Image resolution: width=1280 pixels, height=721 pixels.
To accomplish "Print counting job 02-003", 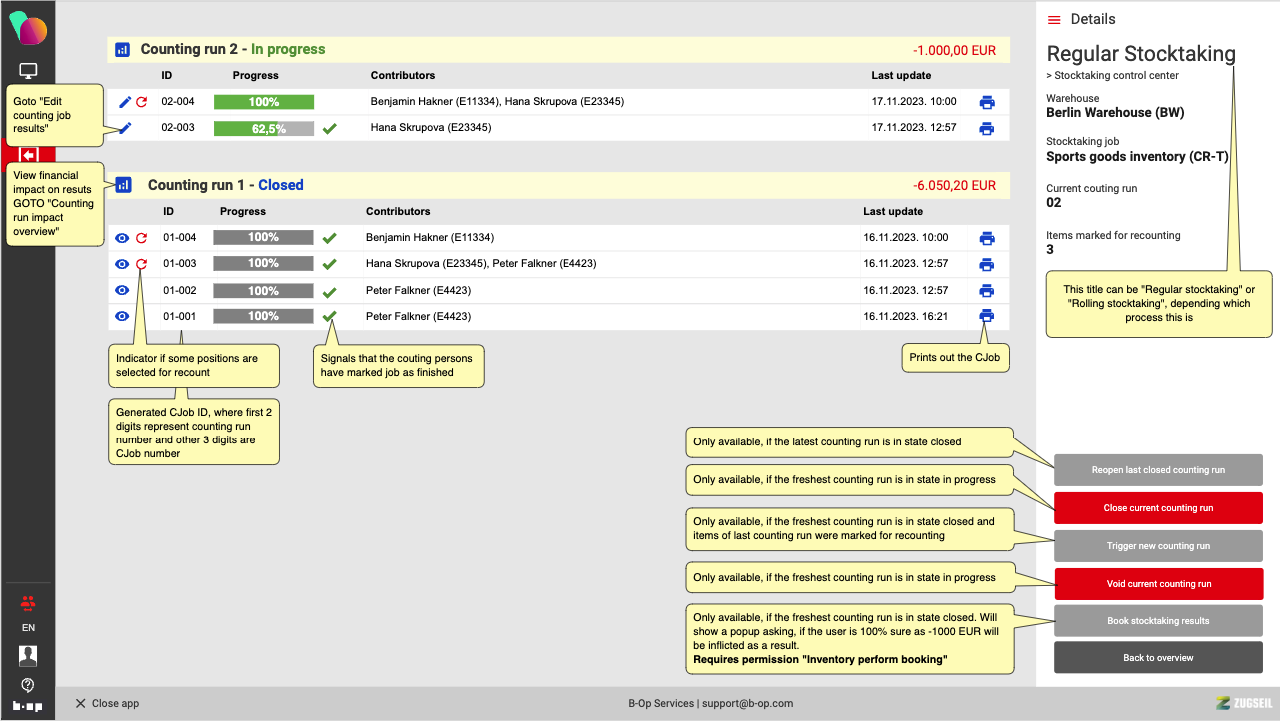I will pos(987,129).
